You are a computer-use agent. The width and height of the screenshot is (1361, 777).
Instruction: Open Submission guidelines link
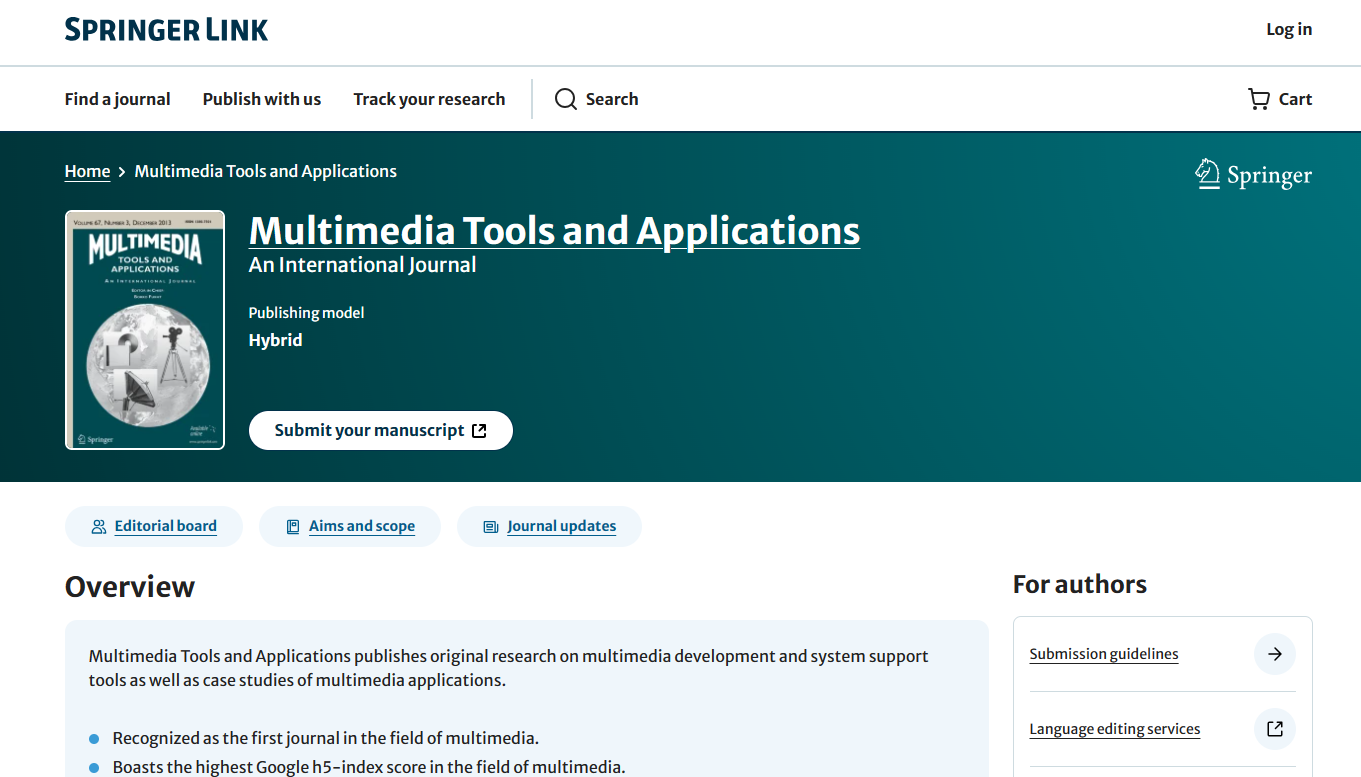(x=1104, y=654)
